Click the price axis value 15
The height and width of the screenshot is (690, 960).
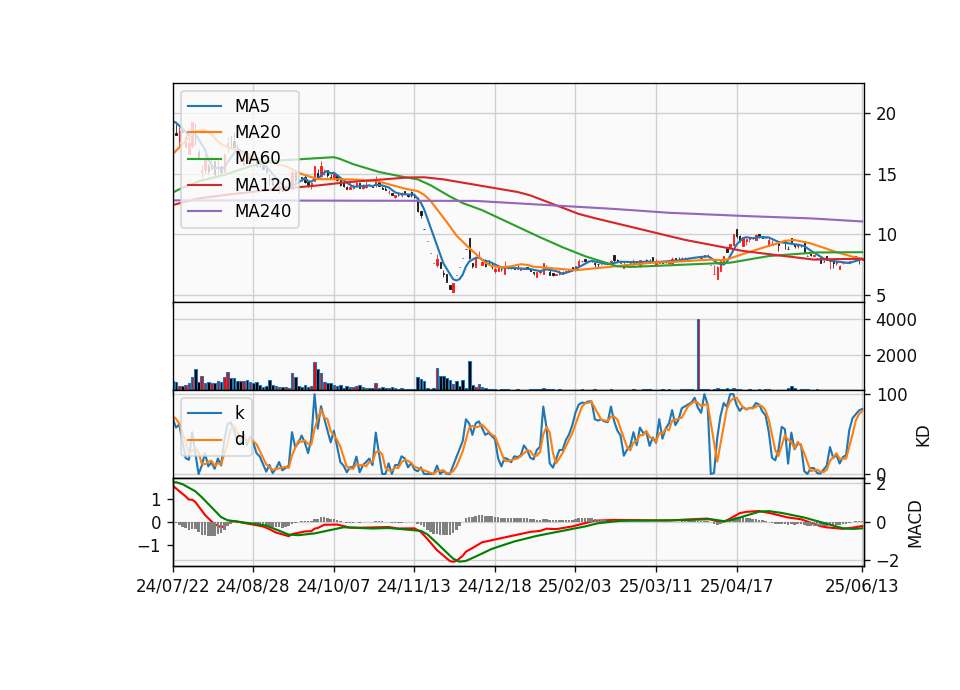[x=886, y=175]
